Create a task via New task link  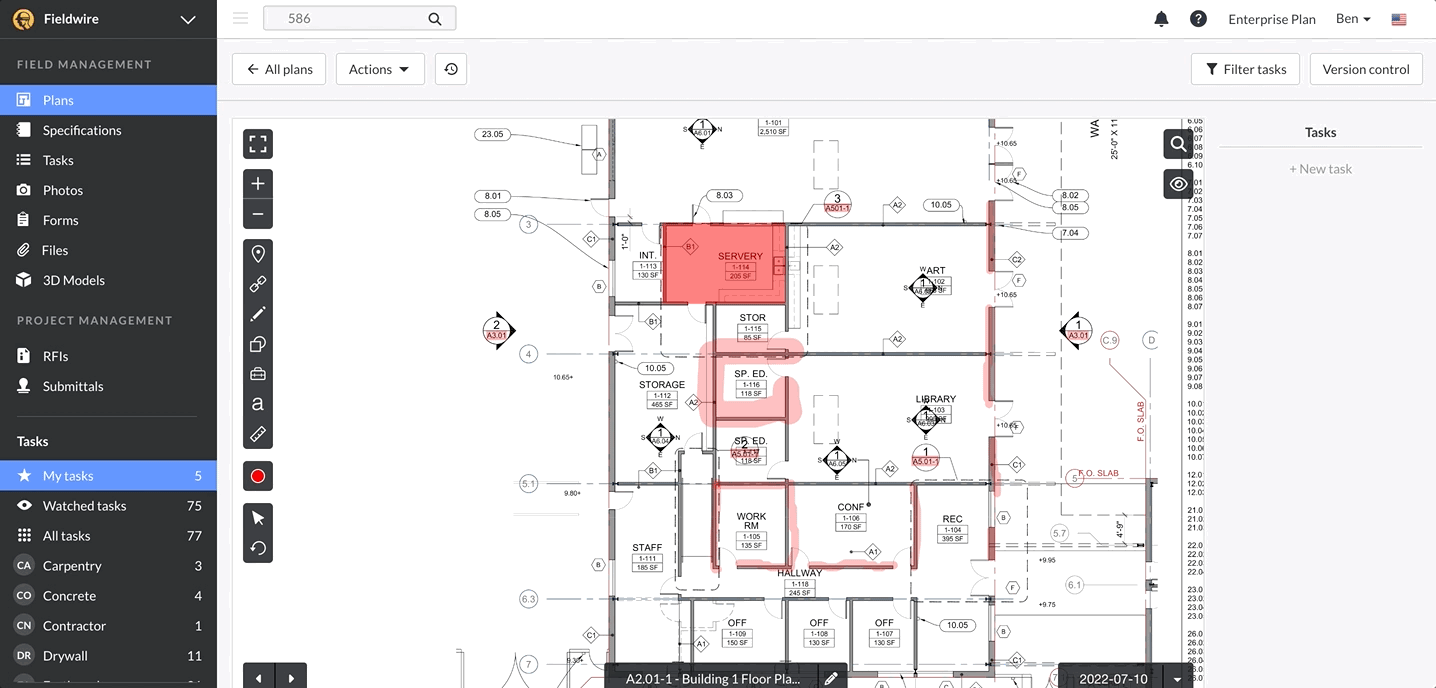coord(1320,168)
